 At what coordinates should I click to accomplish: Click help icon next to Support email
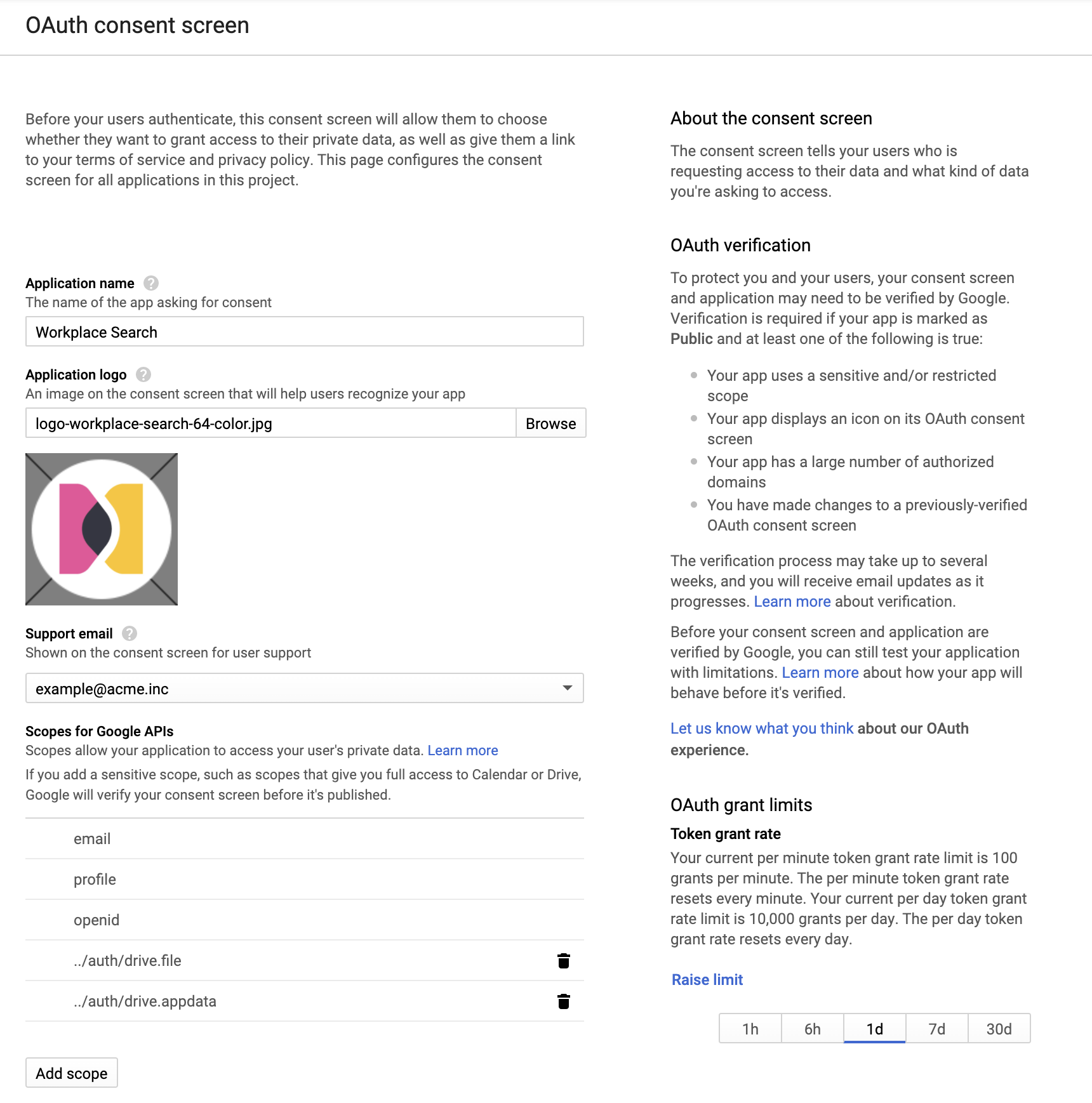pos(130,633)
